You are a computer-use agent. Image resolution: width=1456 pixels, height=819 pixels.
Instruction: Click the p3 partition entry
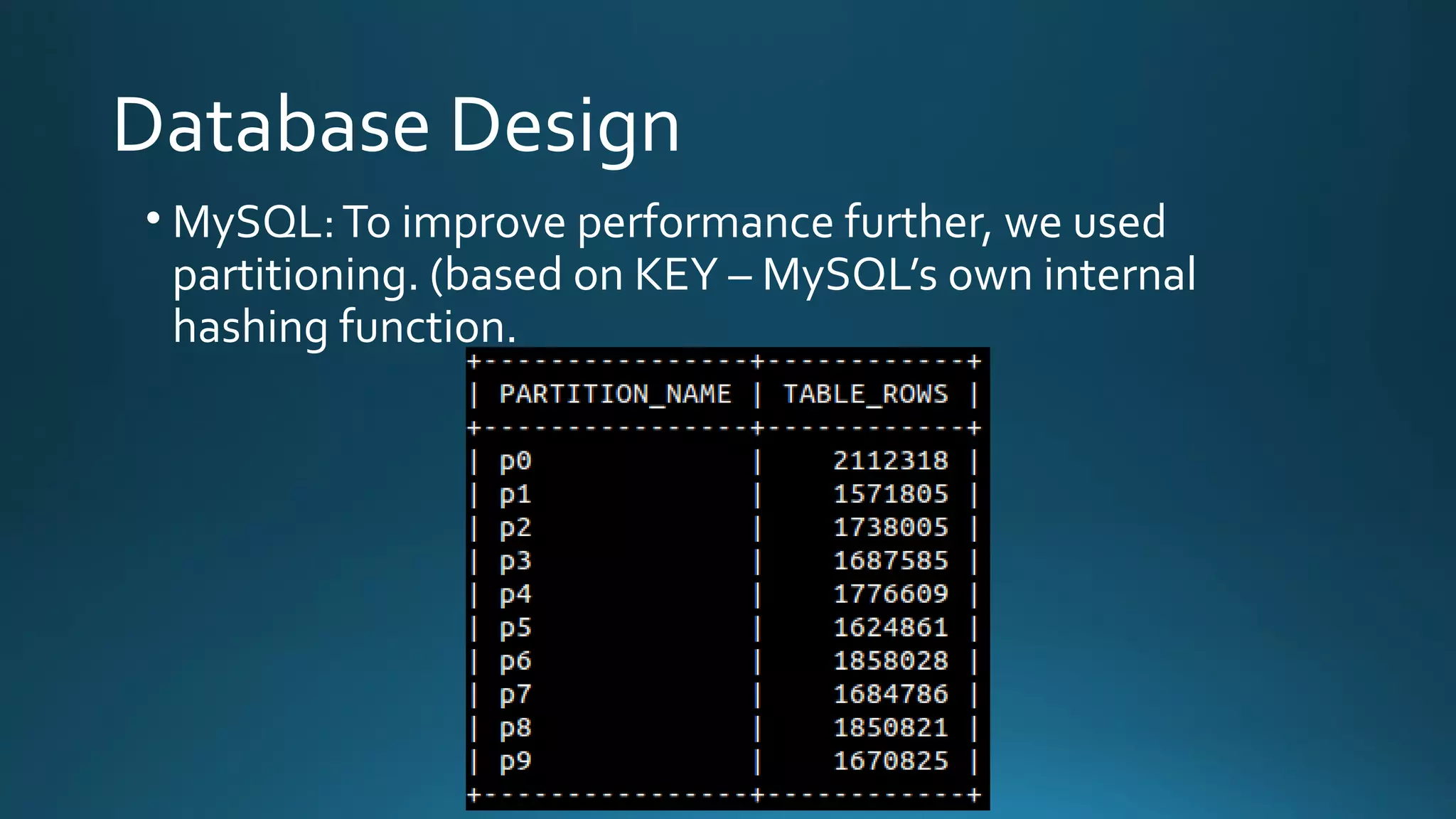[x=515, y=562]
